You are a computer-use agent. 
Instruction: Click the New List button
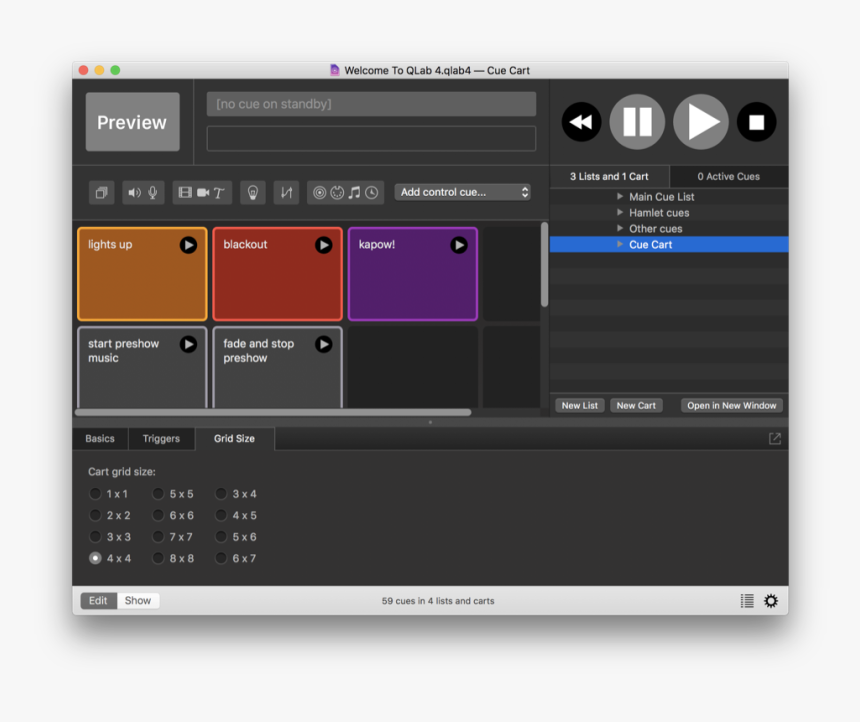click(580, 405)
